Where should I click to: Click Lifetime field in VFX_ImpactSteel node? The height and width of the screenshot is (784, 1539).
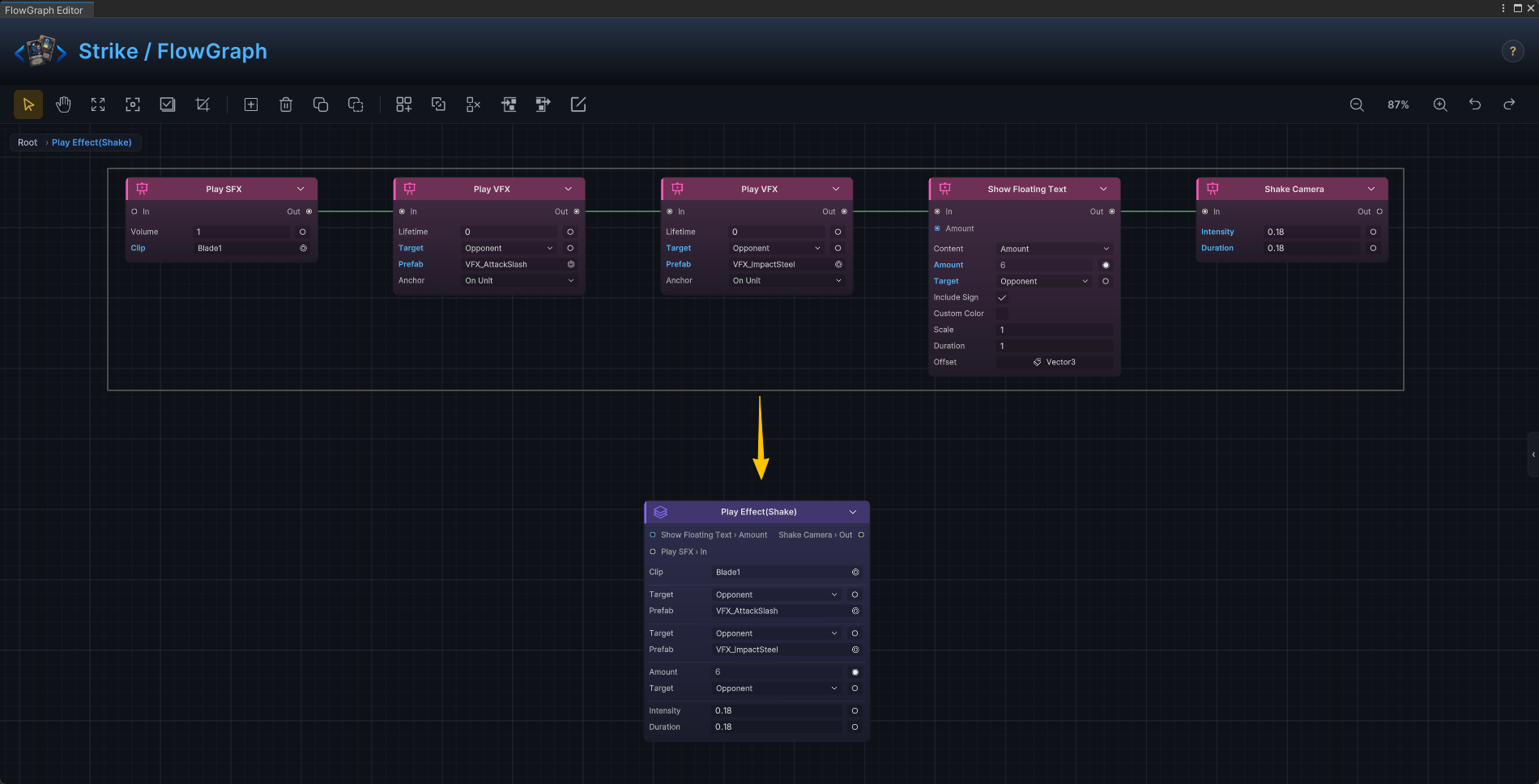coord(777,232)
